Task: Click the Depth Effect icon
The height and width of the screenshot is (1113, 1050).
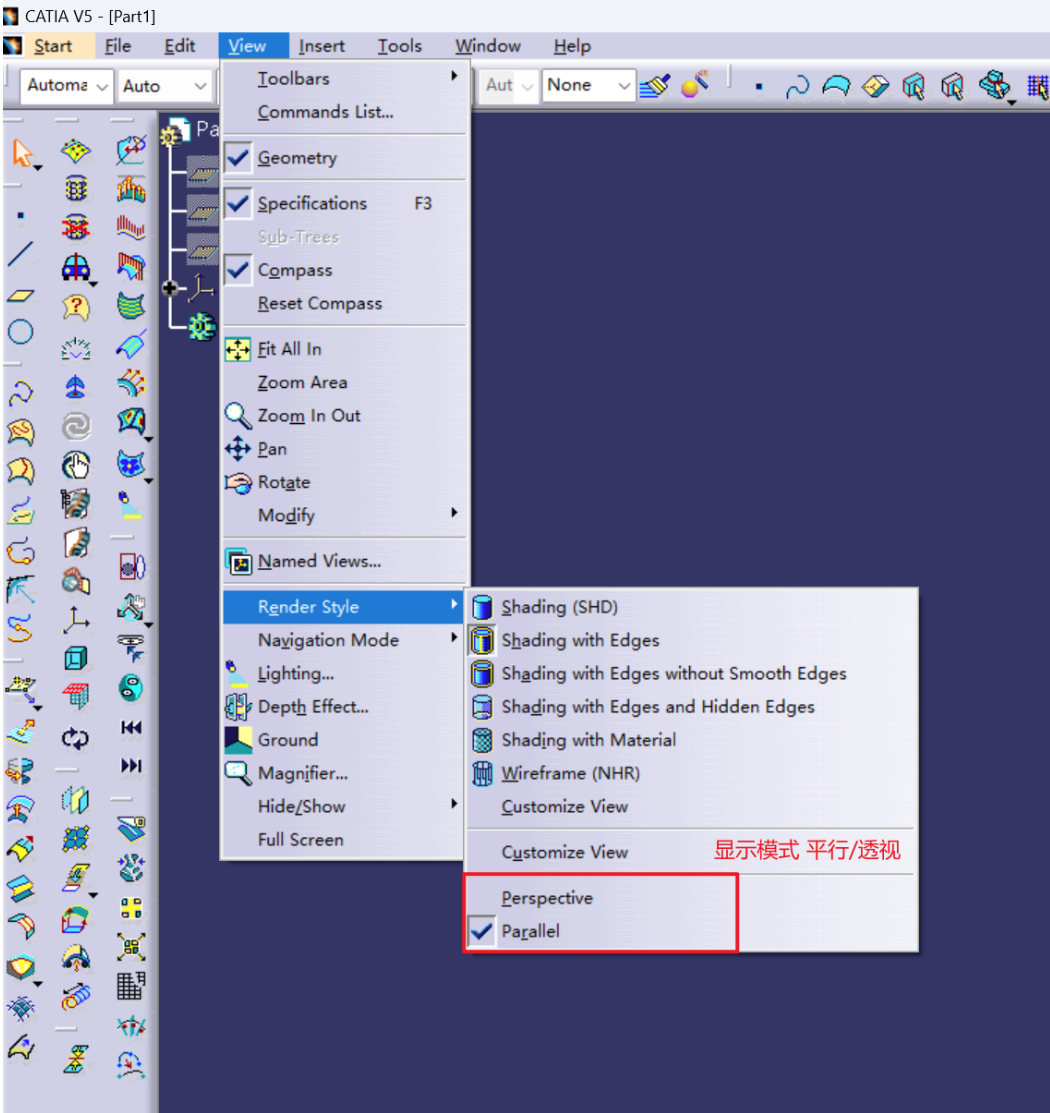Action: tap(238, 706)
